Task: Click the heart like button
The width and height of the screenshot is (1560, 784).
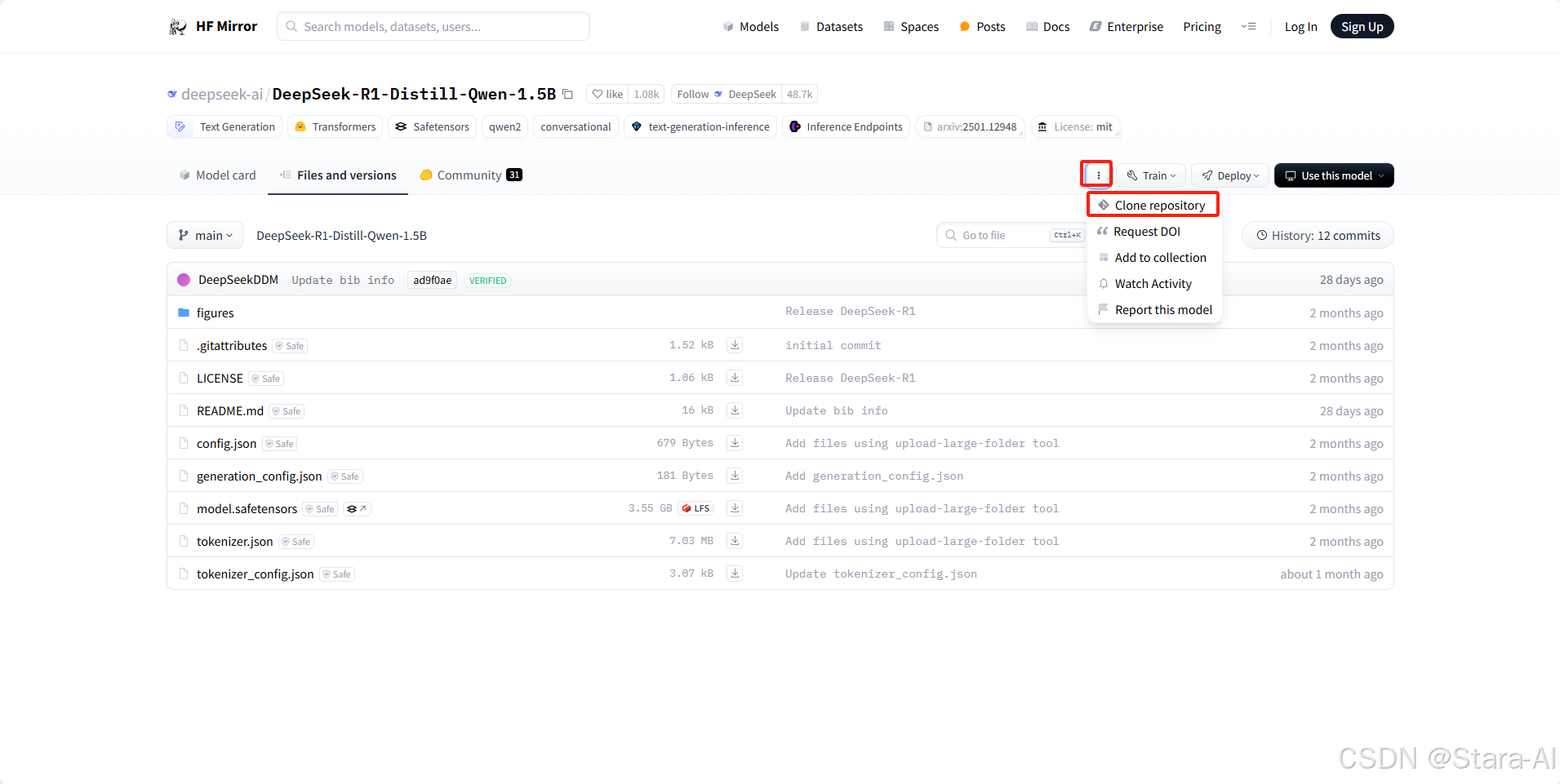Action: (x=607, y=95)
